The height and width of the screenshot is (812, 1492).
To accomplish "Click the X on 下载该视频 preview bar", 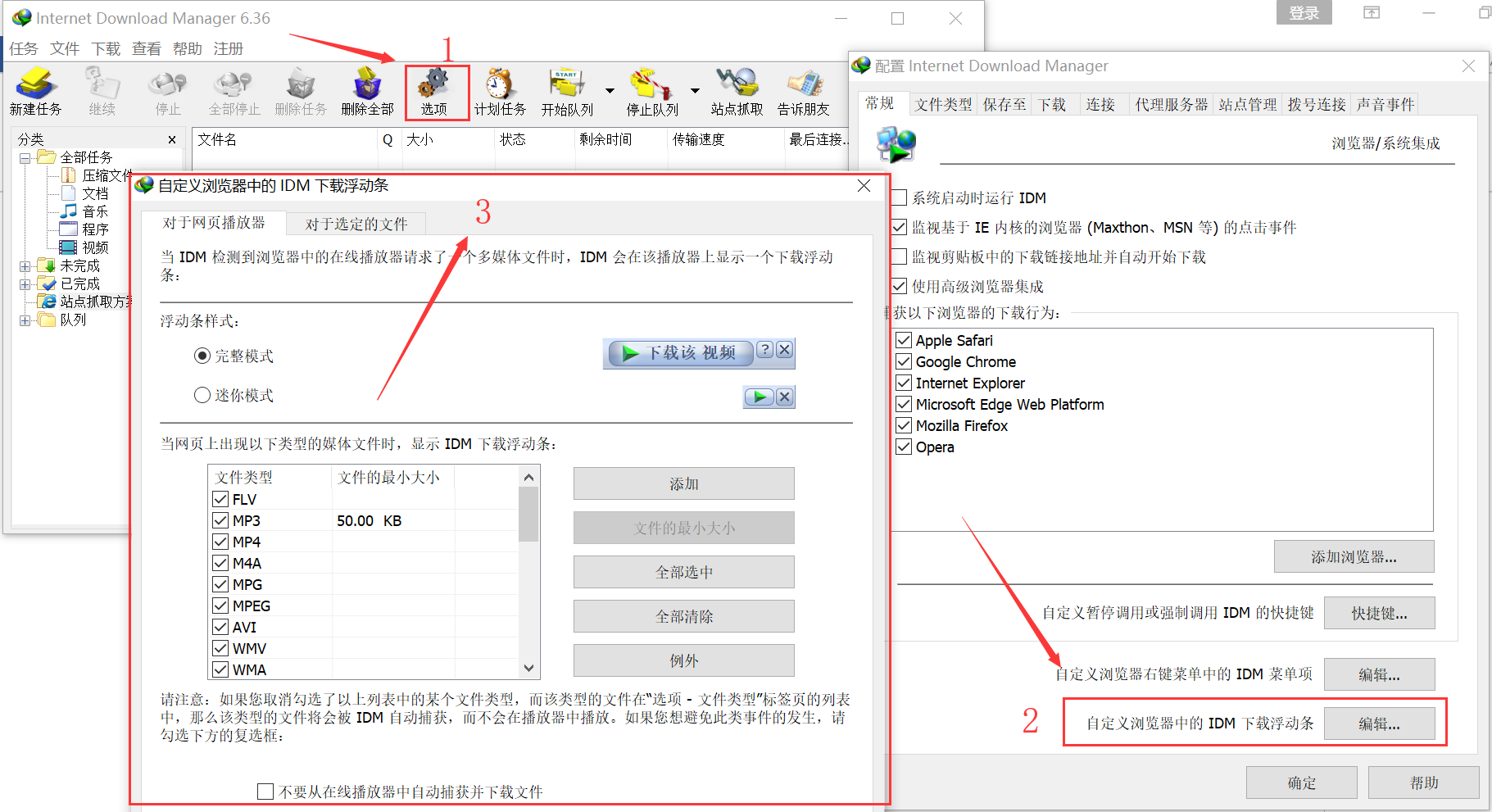I will [784, 350].
